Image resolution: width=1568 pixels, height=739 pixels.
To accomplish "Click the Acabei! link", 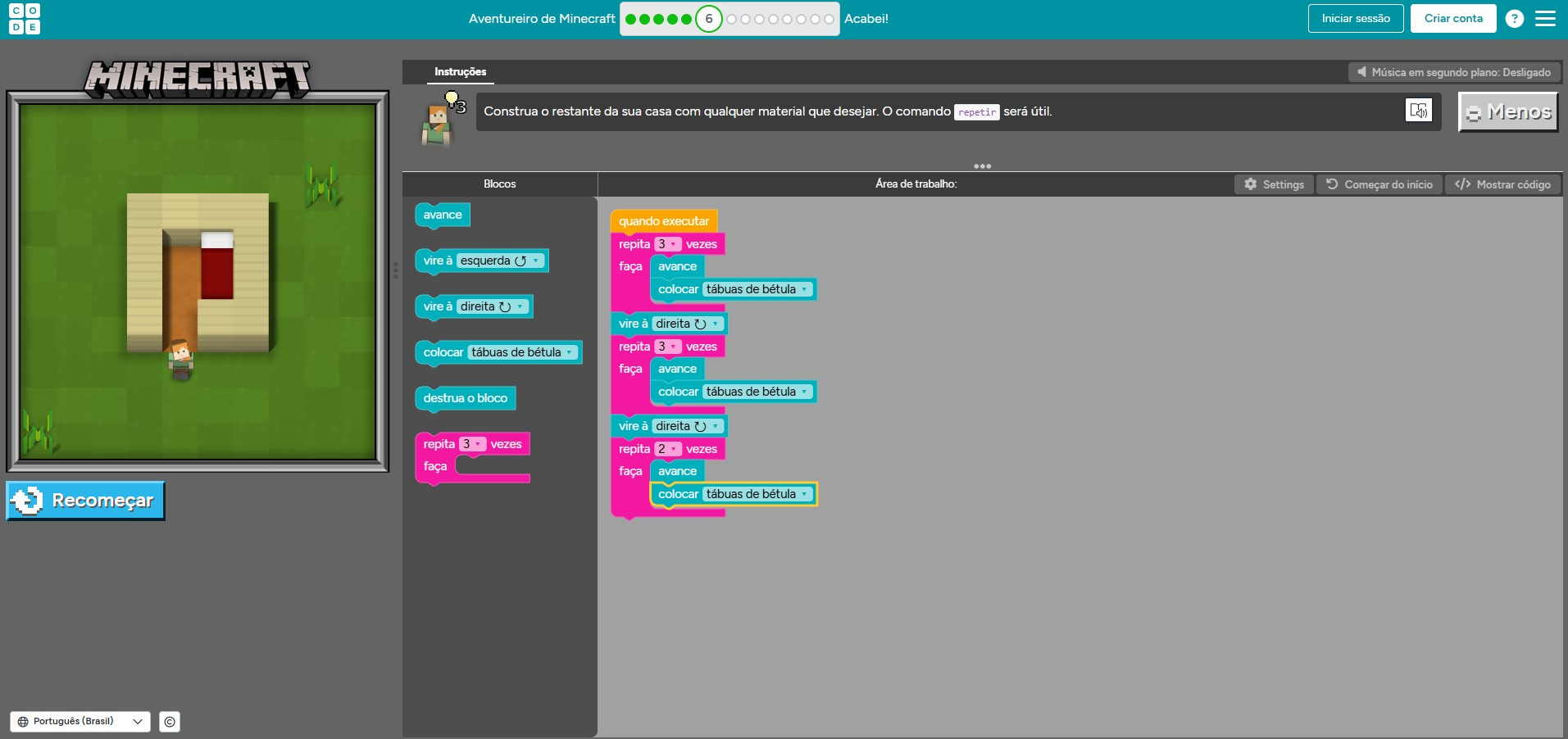I will (x=866, y=19).
